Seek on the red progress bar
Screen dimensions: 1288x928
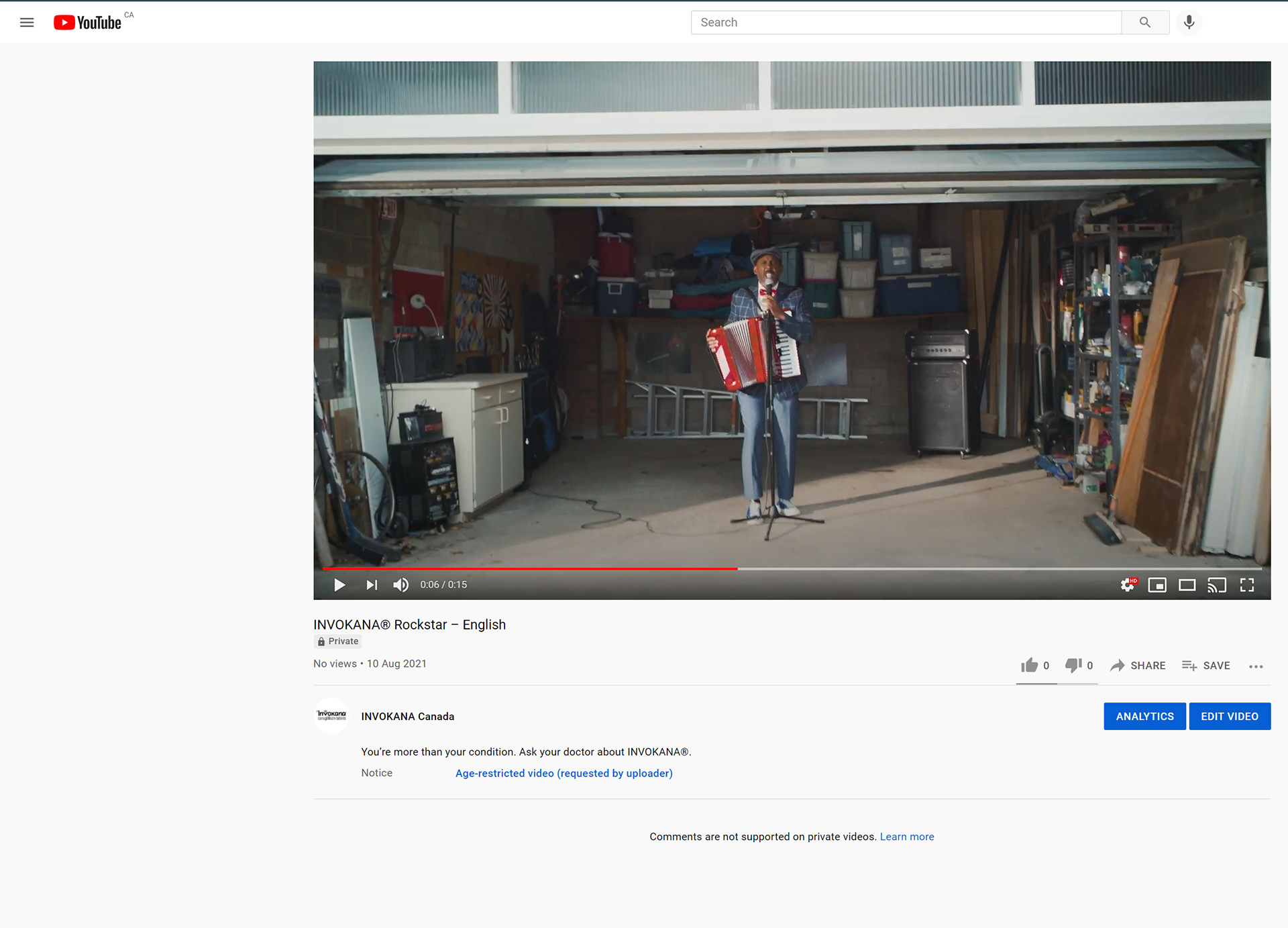pyautogui.click(x=792, y=568)
